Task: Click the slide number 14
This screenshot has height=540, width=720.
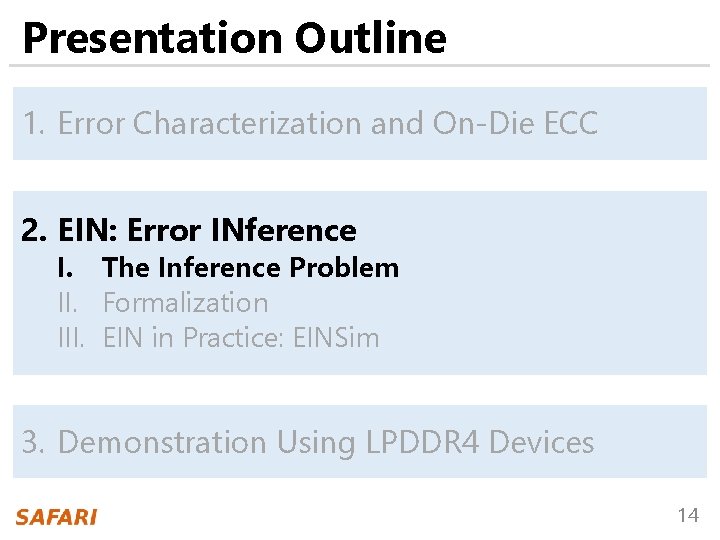Action: point(688,516)
